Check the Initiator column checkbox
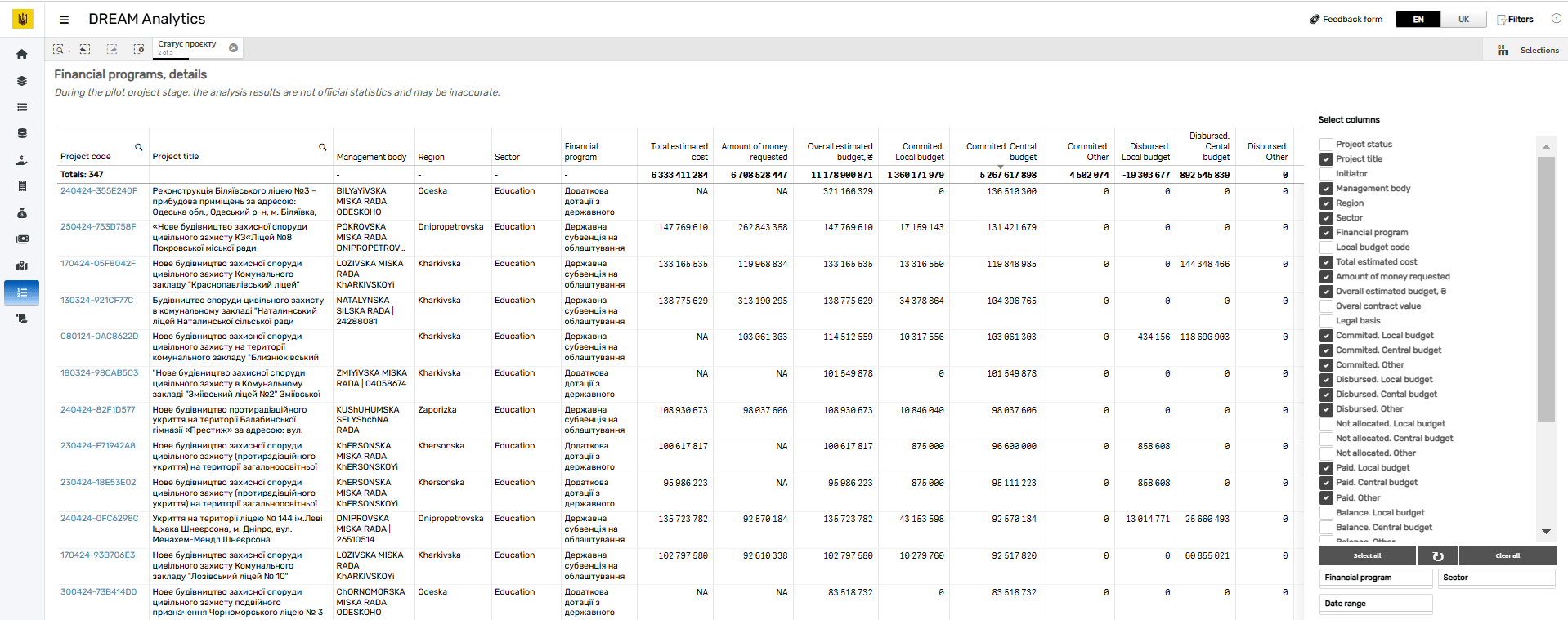The height and width of the screenshot is (620, 1568). [x=1326, y=174]
